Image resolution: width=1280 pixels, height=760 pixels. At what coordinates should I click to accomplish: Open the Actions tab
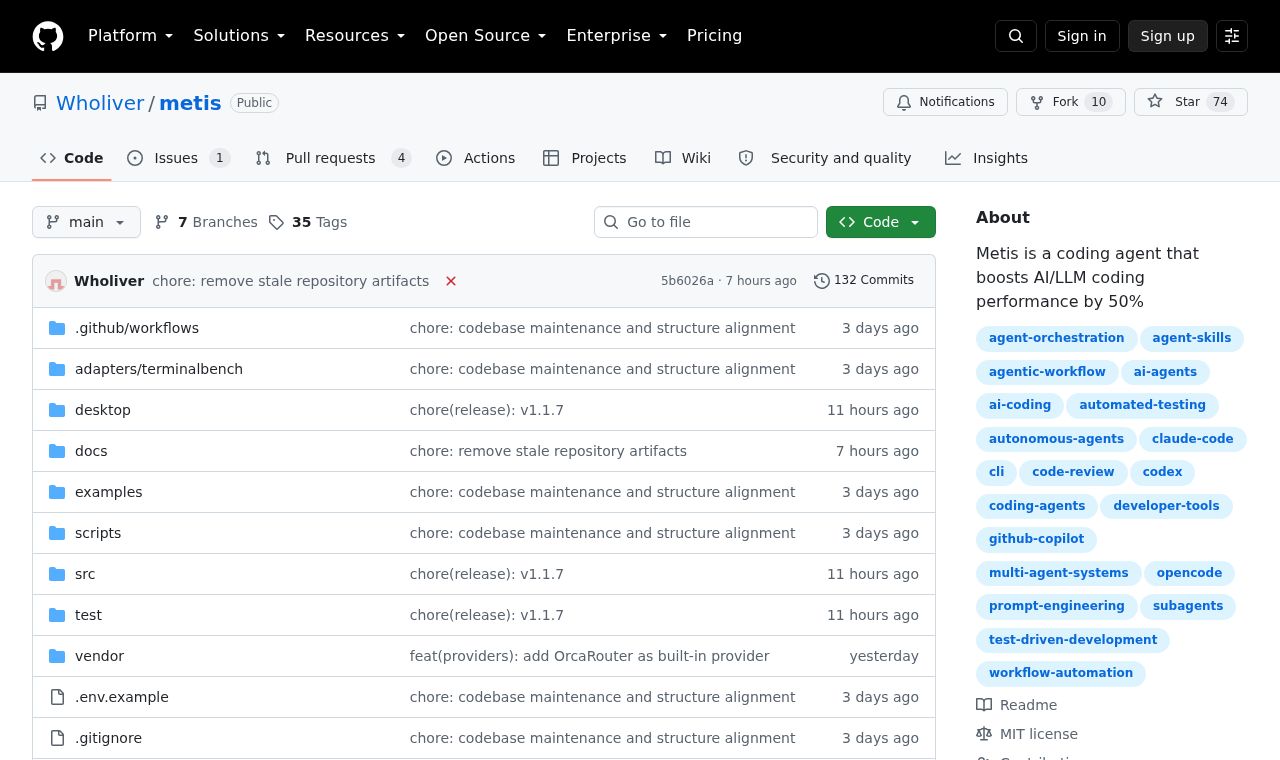tap(476, 158)
